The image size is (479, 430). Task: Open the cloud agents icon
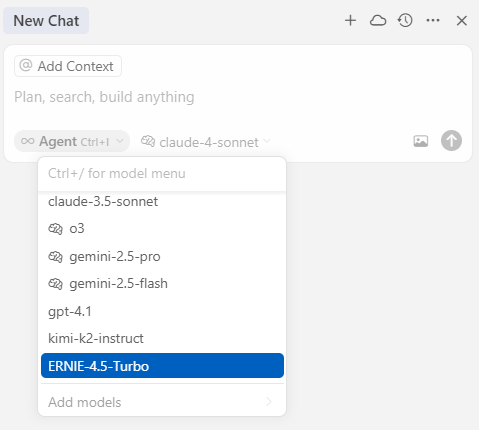[x=378, y=21]
